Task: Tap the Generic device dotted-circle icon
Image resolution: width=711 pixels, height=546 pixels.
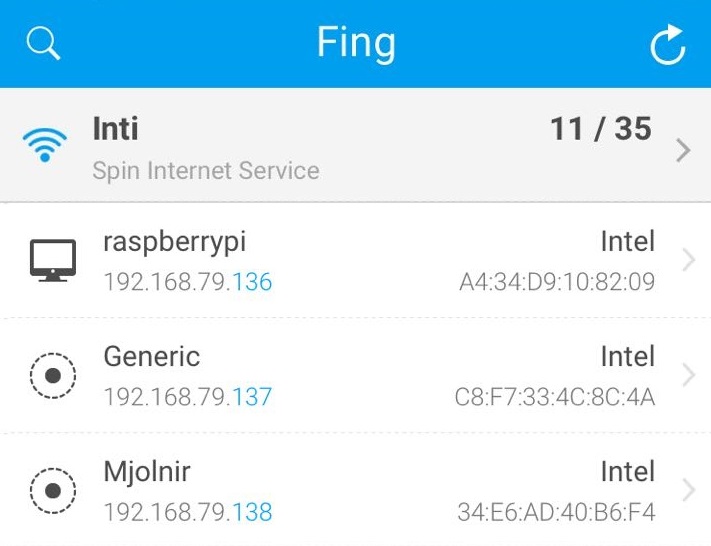Action: coord(53,376)
